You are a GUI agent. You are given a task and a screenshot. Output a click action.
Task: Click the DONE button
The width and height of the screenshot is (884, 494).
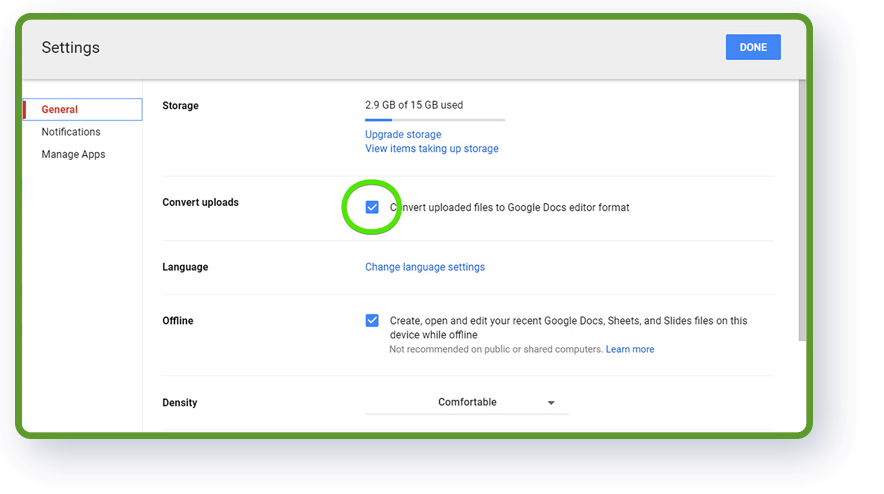tap(753, 47)
